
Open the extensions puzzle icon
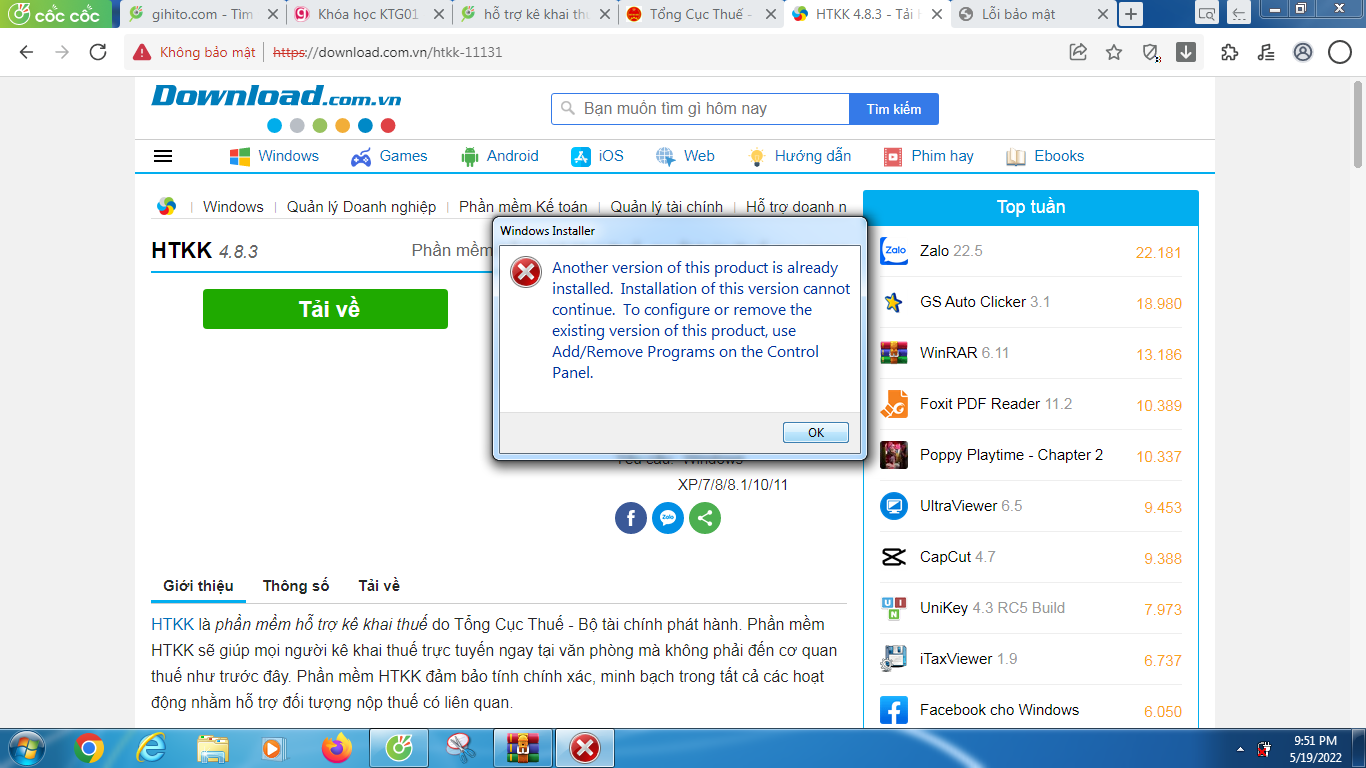click(1230, 52)
